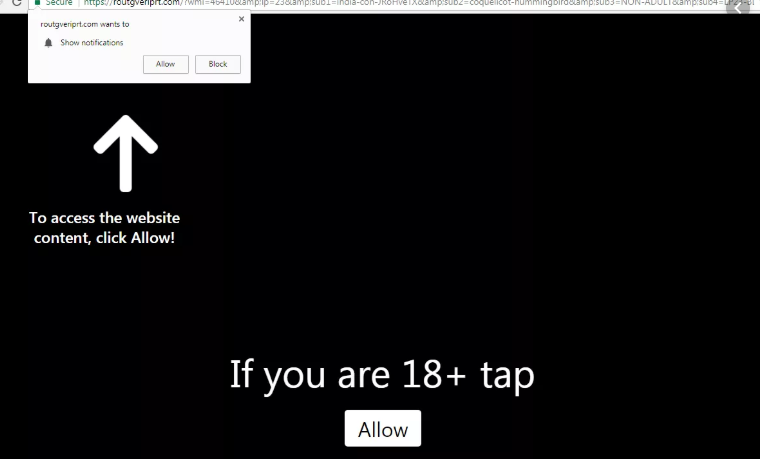The image size is (760, 459).
Task: Click Allow in the notification permission popup
Action: [x=166, y=64]
